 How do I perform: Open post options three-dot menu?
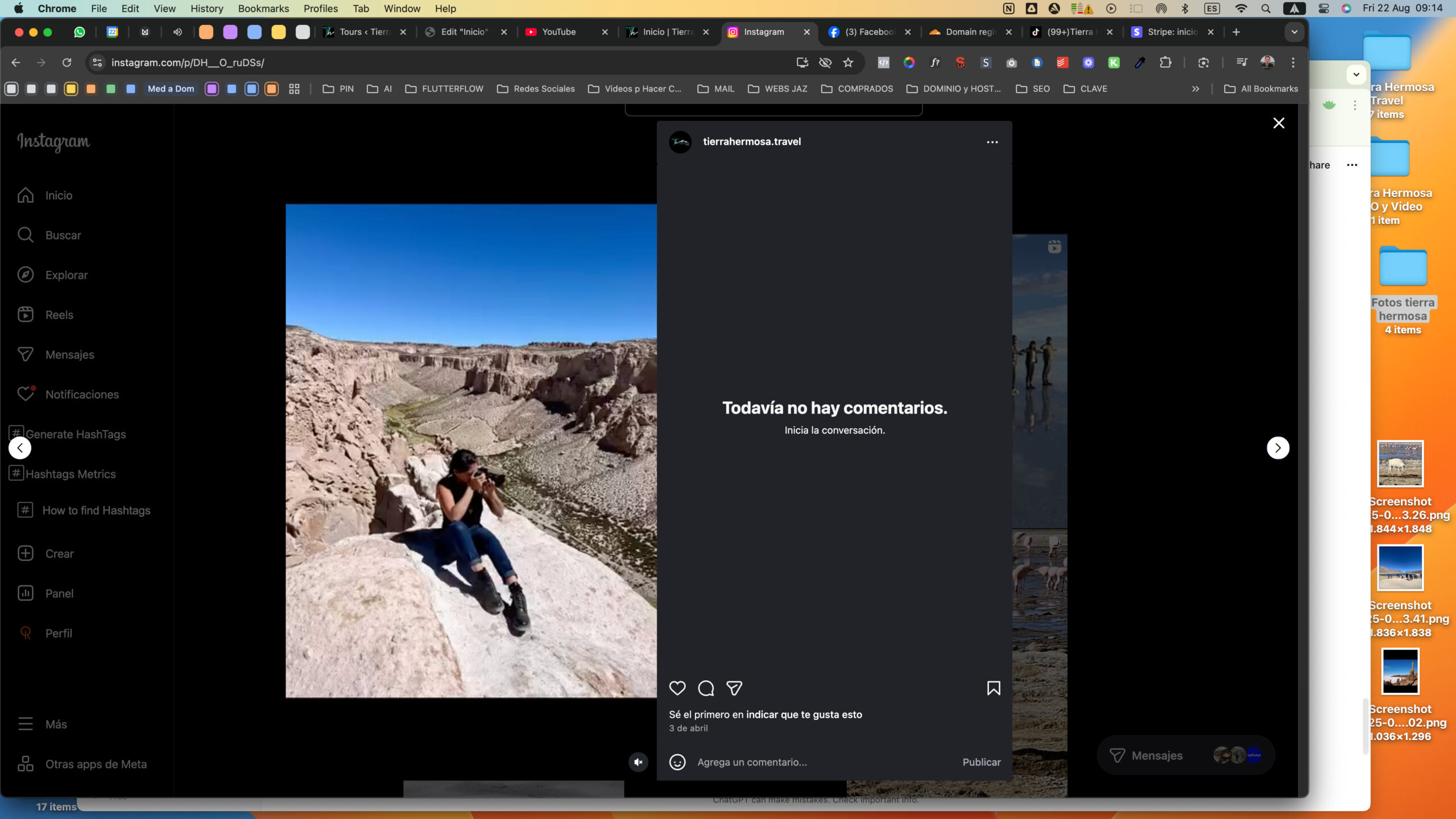[992, 142]
